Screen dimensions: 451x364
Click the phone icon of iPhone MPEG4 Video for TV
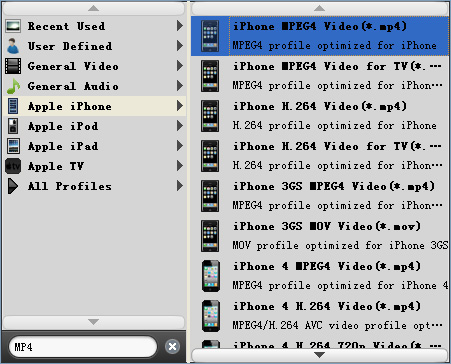[x=210, y=76]
